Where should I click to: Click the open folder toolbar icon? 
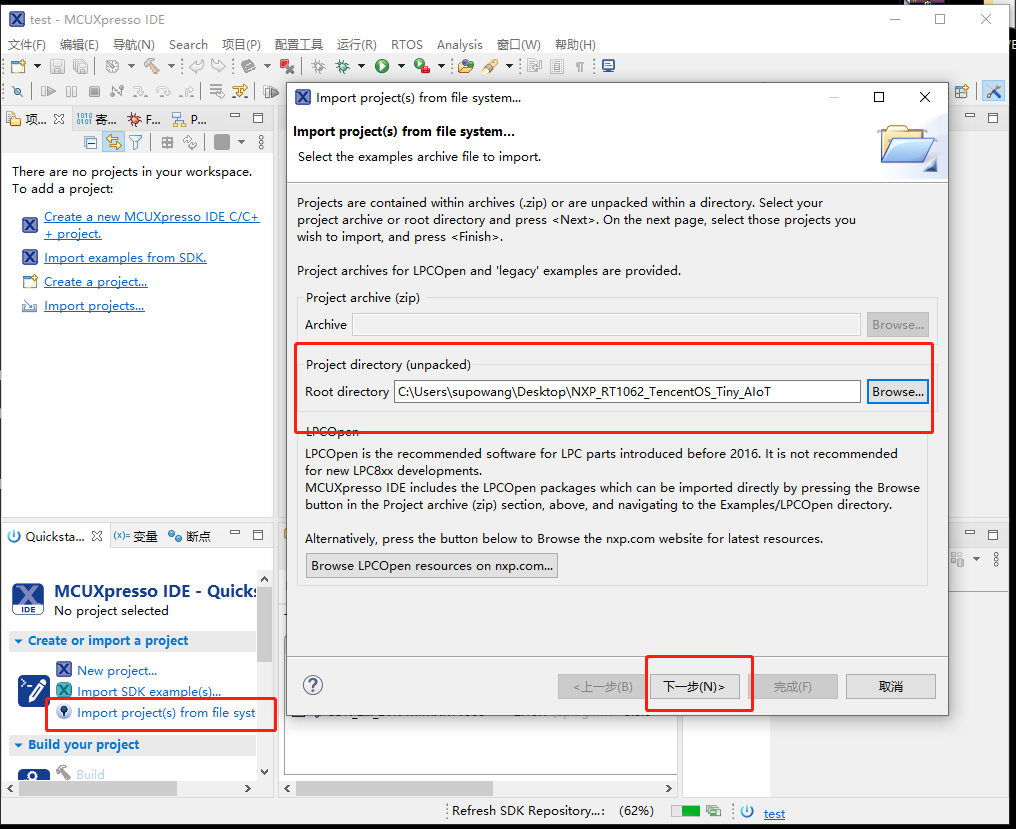tap(465, 66)
